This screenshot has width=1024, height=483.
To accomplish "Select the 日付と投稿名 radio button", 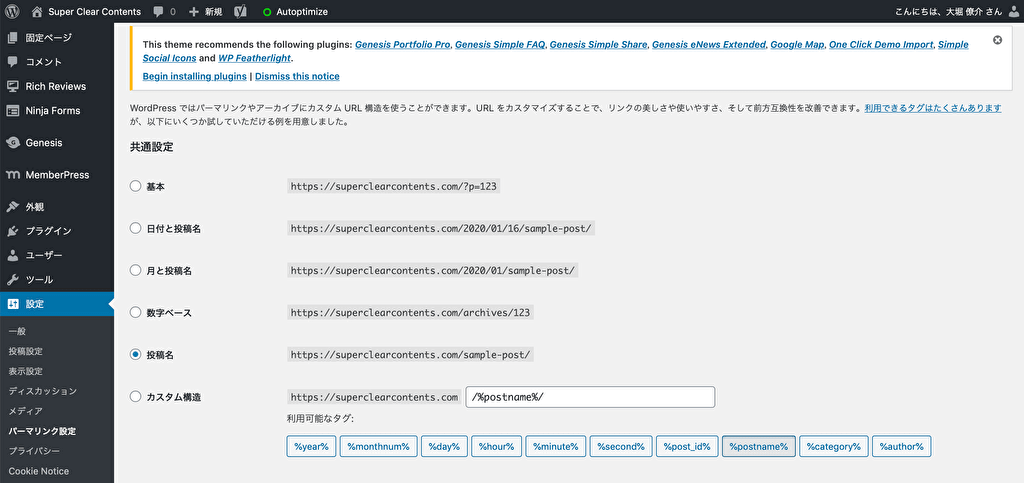I will [x=135, y=228].
